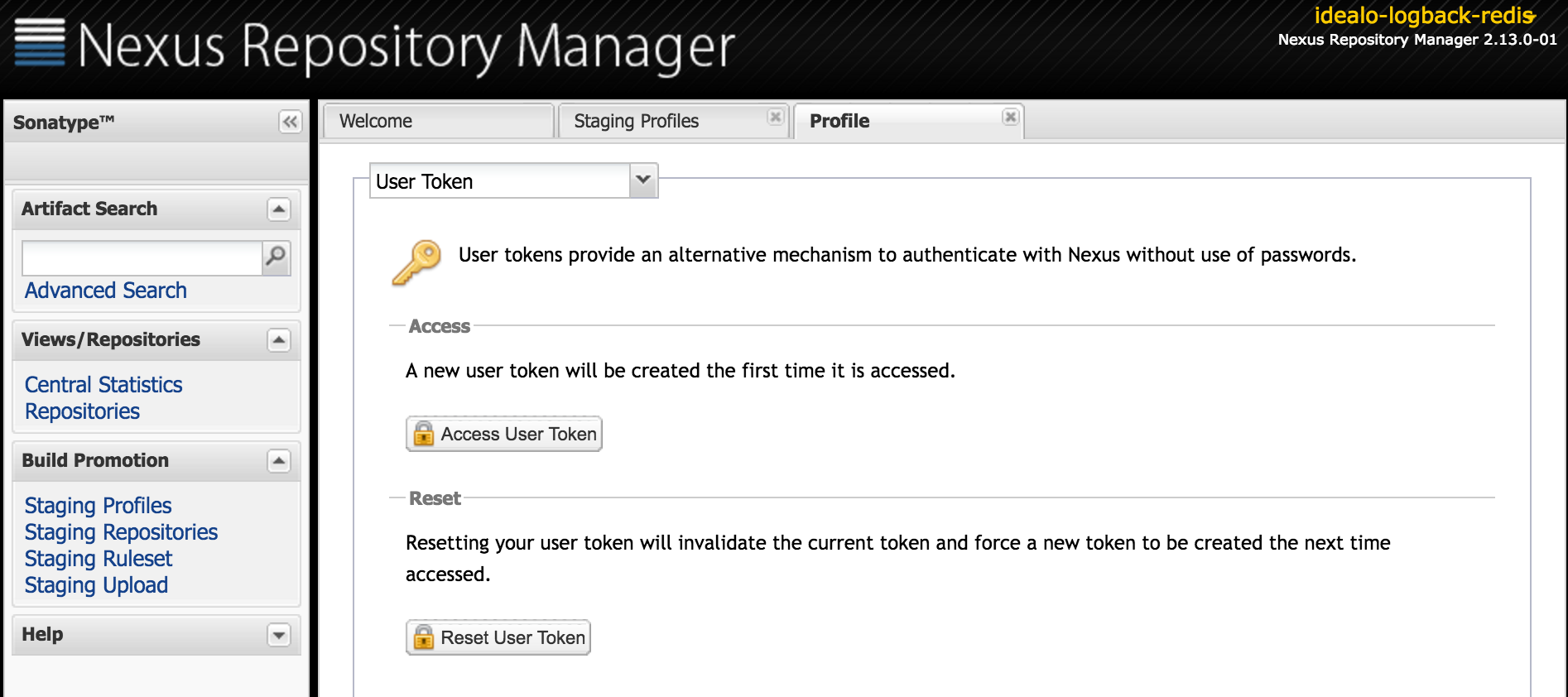Open the Staging Repositories link

(121, 532)
